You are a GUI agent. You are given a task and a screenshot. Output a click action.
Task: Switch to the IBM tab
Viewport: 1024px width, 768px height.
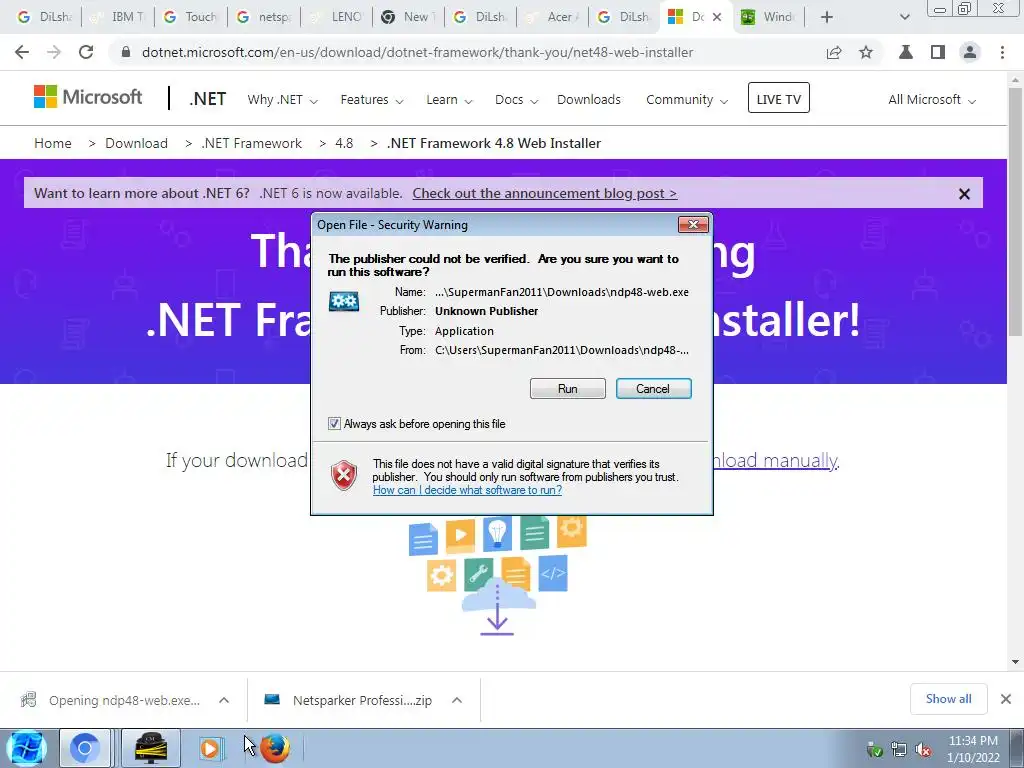coord(119,17)
